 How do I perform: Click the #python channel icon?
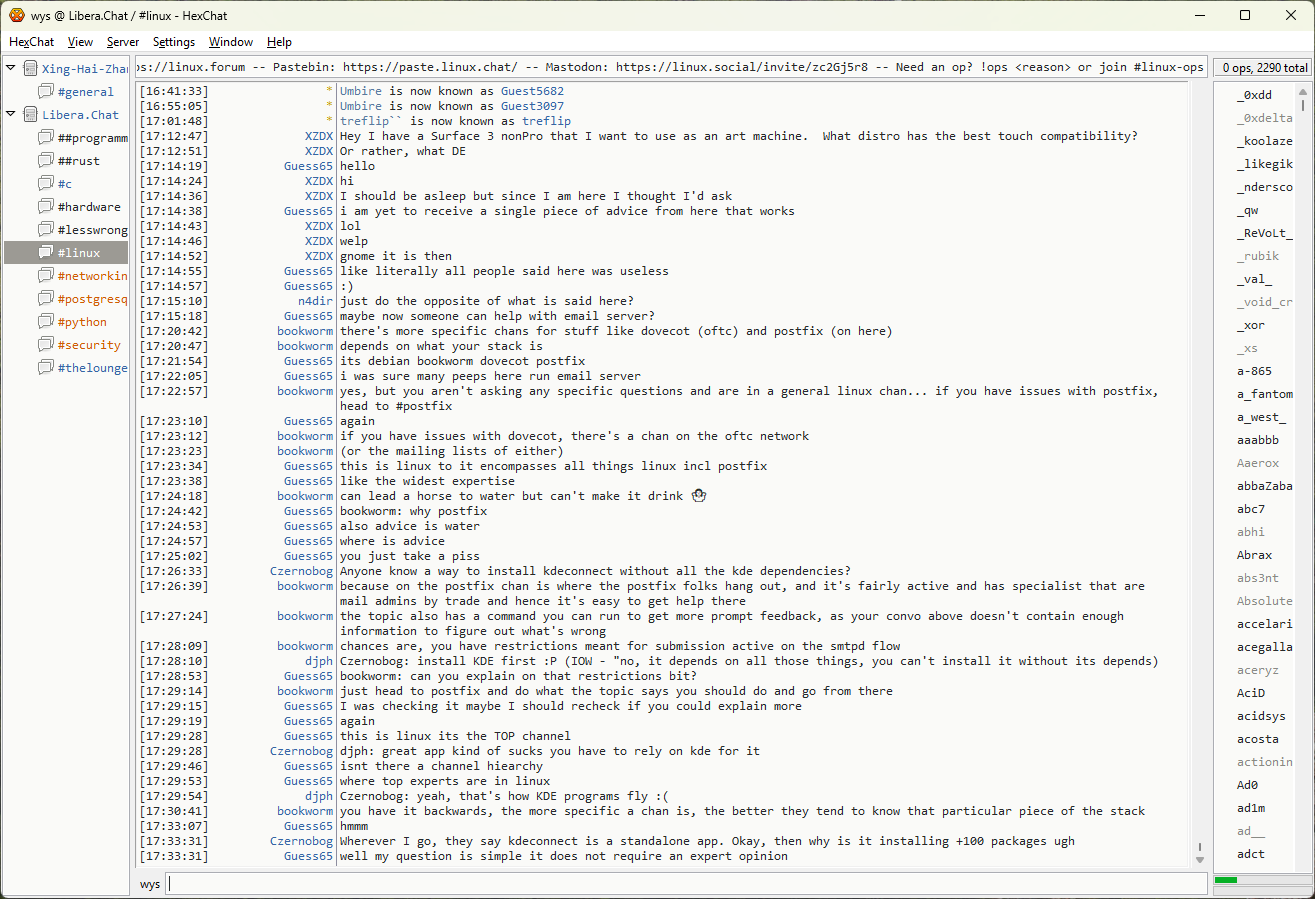coord(46,322)
